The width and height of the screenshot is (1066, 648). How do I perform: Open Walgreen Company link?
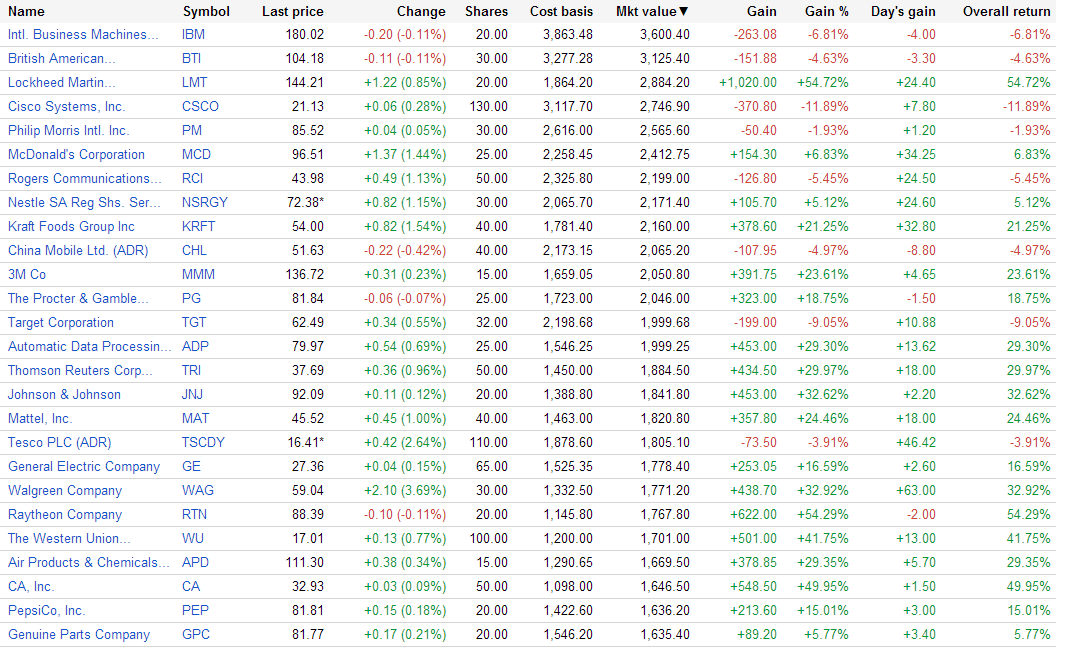coord(65,490)
